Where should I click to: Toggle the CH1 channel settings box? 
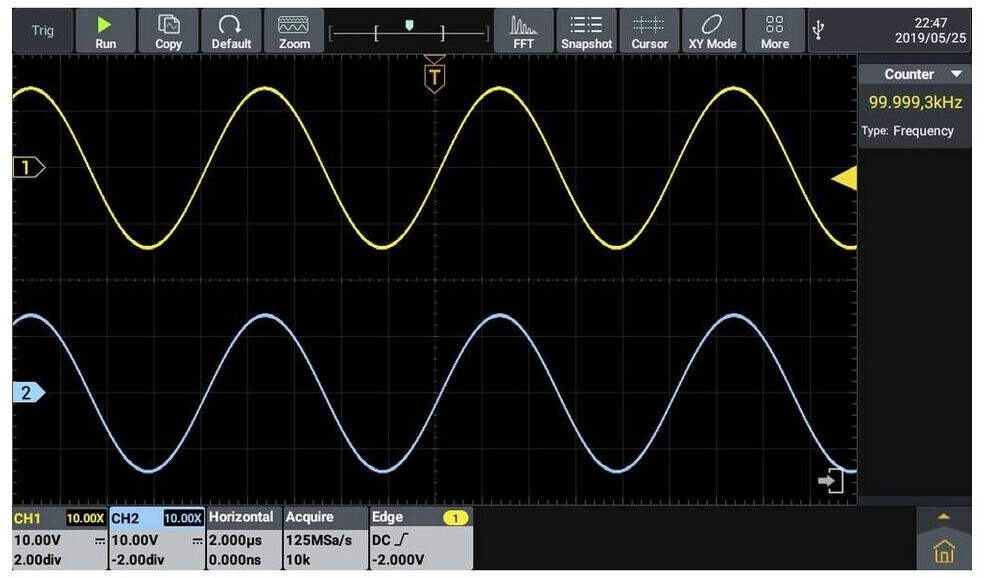[58, 538]
